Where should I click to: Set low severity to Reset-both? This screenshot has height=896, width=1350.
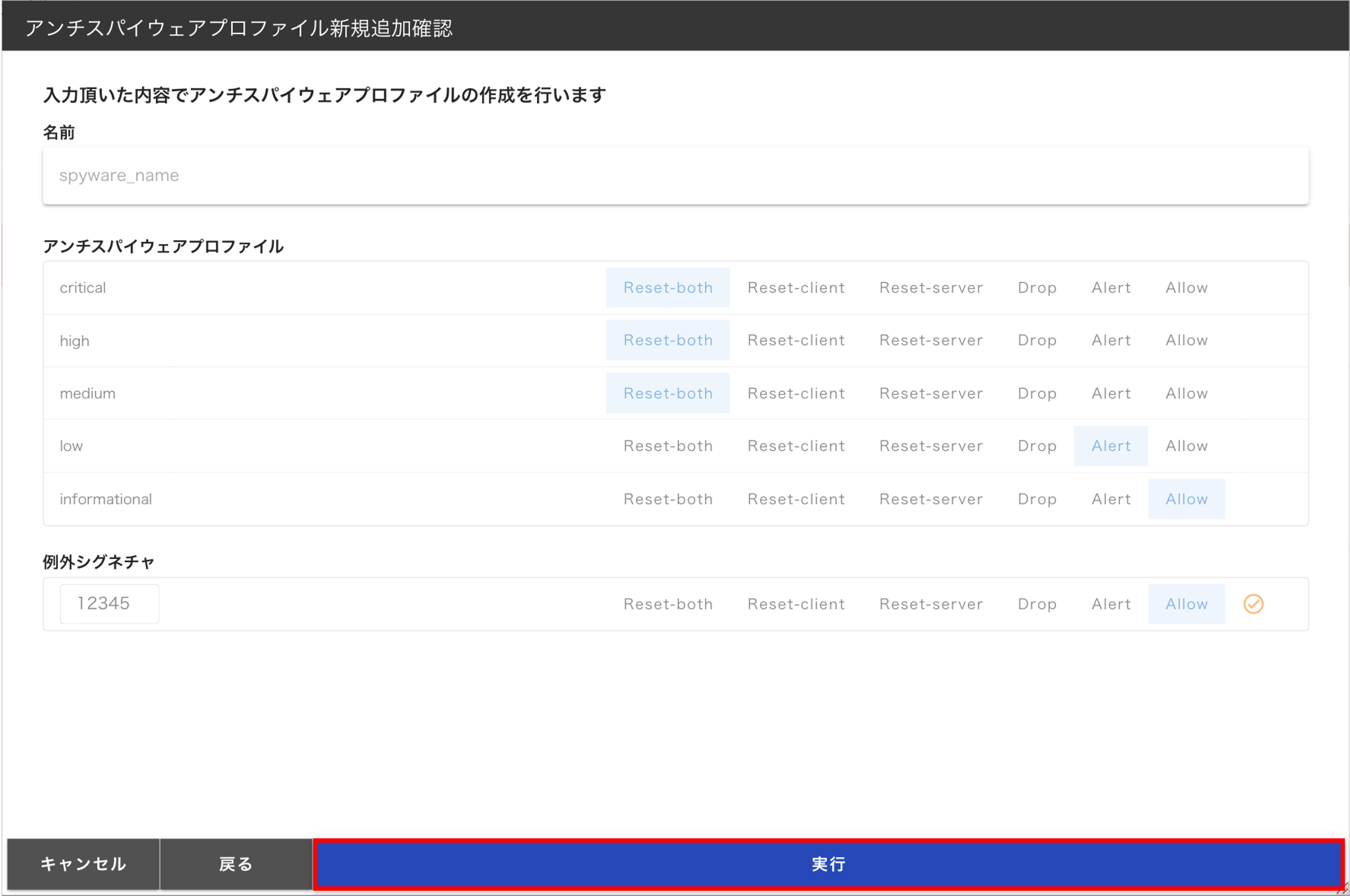point(668,446)
